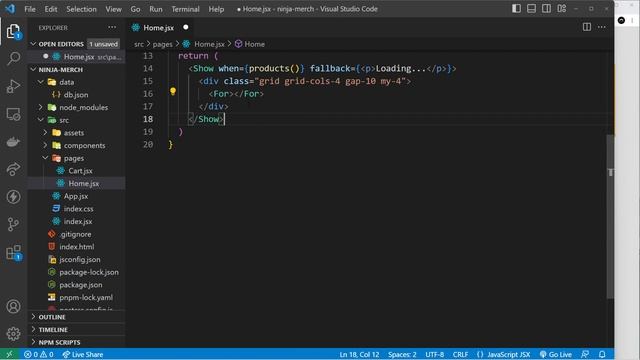
Task: Open Cart.jsx file
Action: [76, 171]
